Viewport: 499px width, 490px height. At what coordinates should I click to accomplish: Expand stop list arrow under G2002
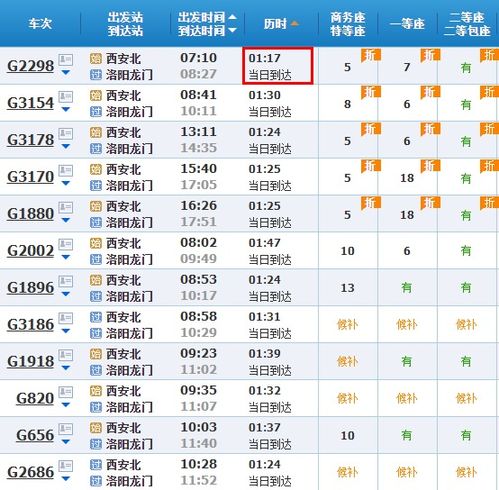coord(66,257)
